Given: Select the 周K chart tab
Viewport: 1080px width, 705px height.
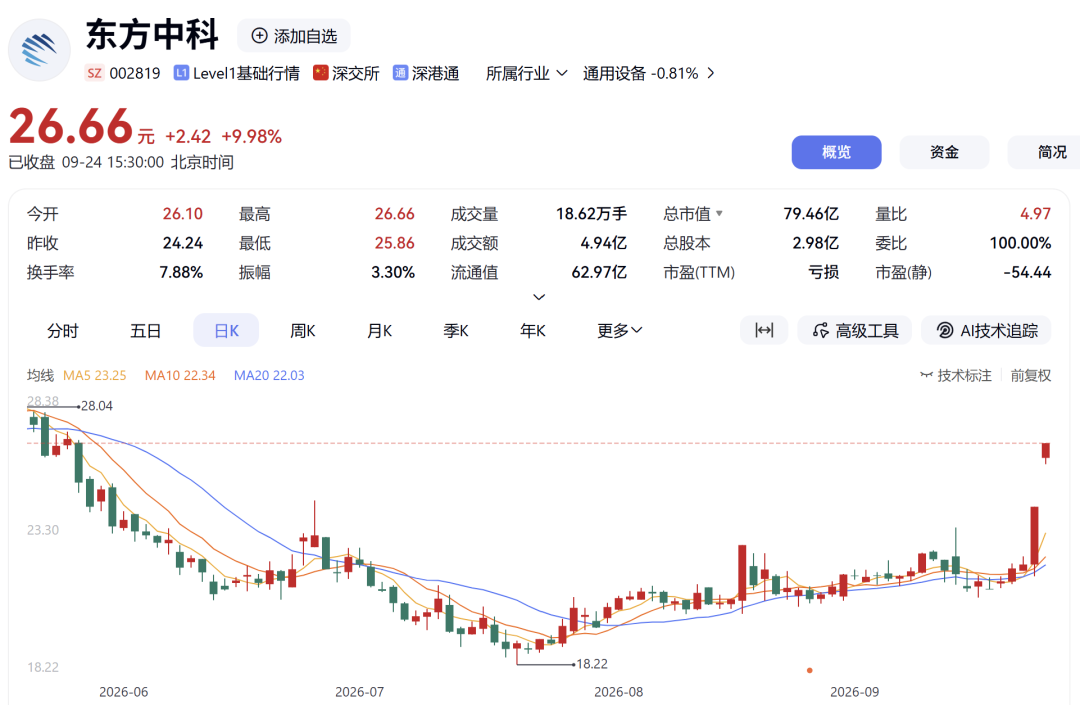Looking at the screenshot, I should coord(302,330).
